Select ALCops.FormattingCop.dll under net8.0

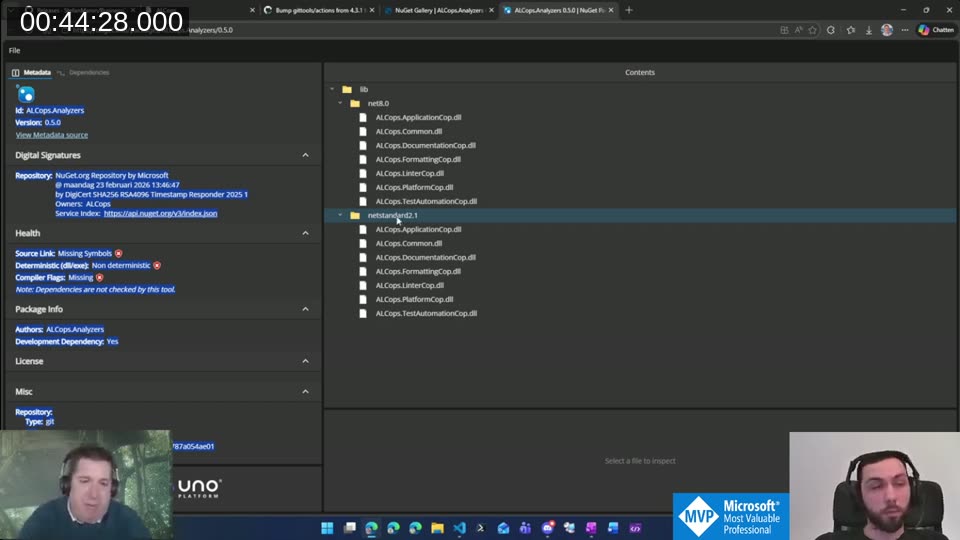418,160
